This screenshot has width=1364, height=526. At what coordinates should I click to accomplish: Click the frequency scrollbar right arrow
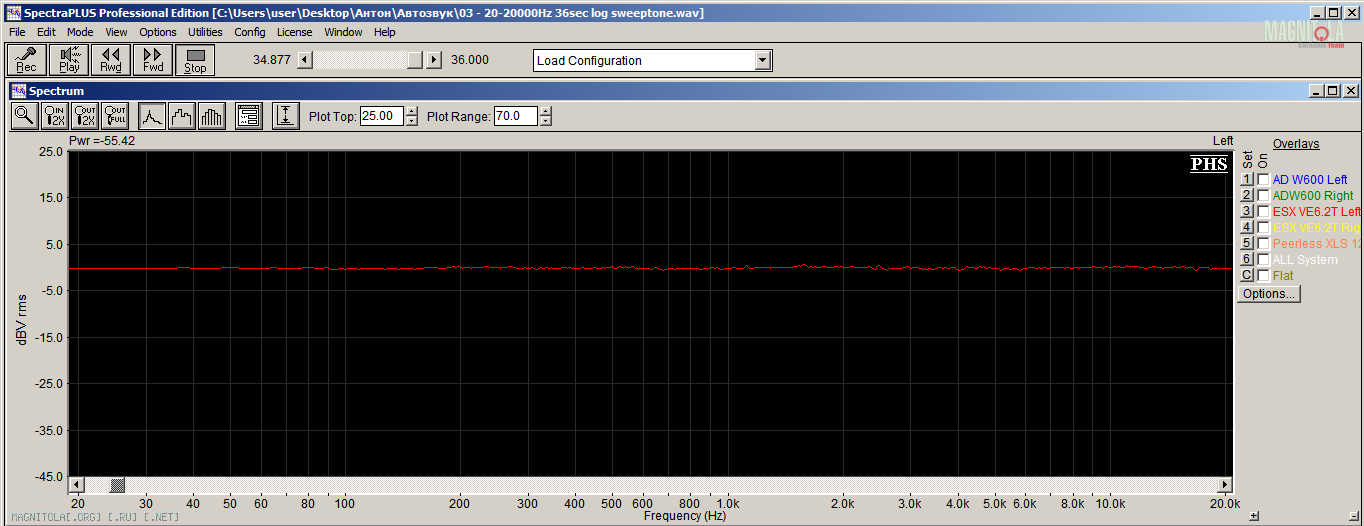point(1223,485)
